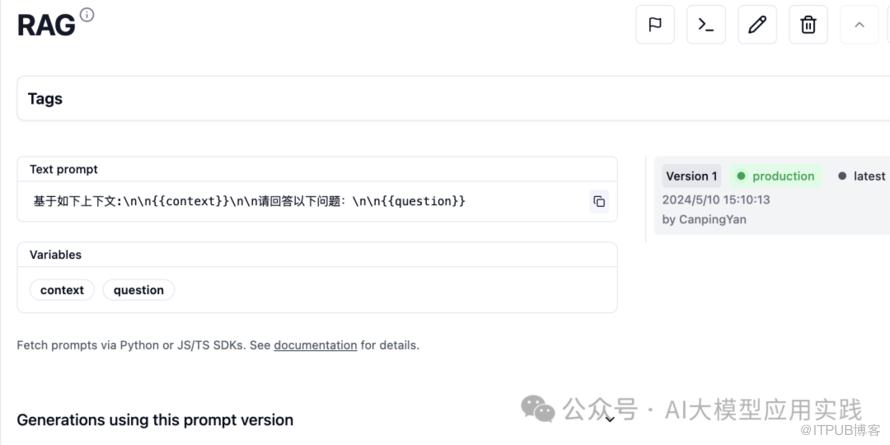This screenshot has height=445, width=890.
Task: Select Version 1 label
Action: [691, 176]
